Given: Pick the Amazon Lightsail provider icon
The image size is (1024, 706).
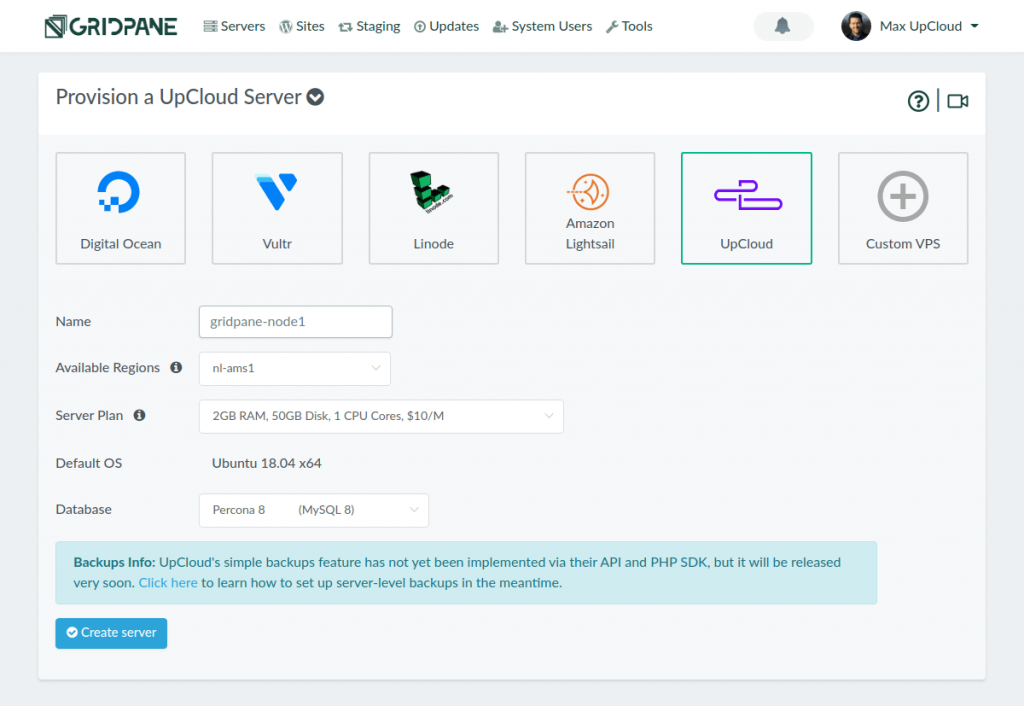Looking at the screenshot, I should (x=589, y=192).
